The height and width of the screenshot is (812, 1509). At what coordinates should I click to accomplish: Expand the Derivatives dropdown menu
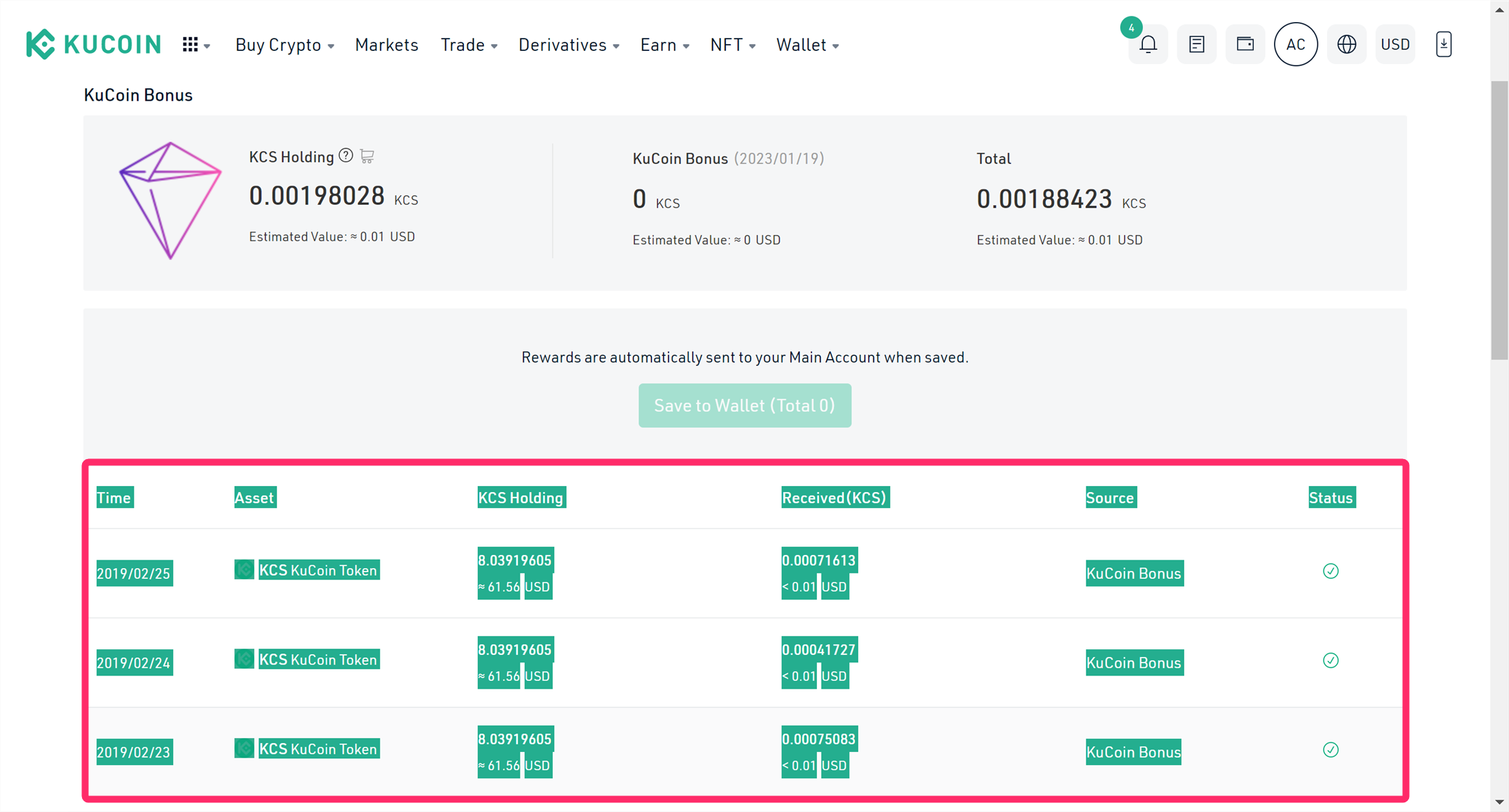pyautogui.click(x=569, y=45)
